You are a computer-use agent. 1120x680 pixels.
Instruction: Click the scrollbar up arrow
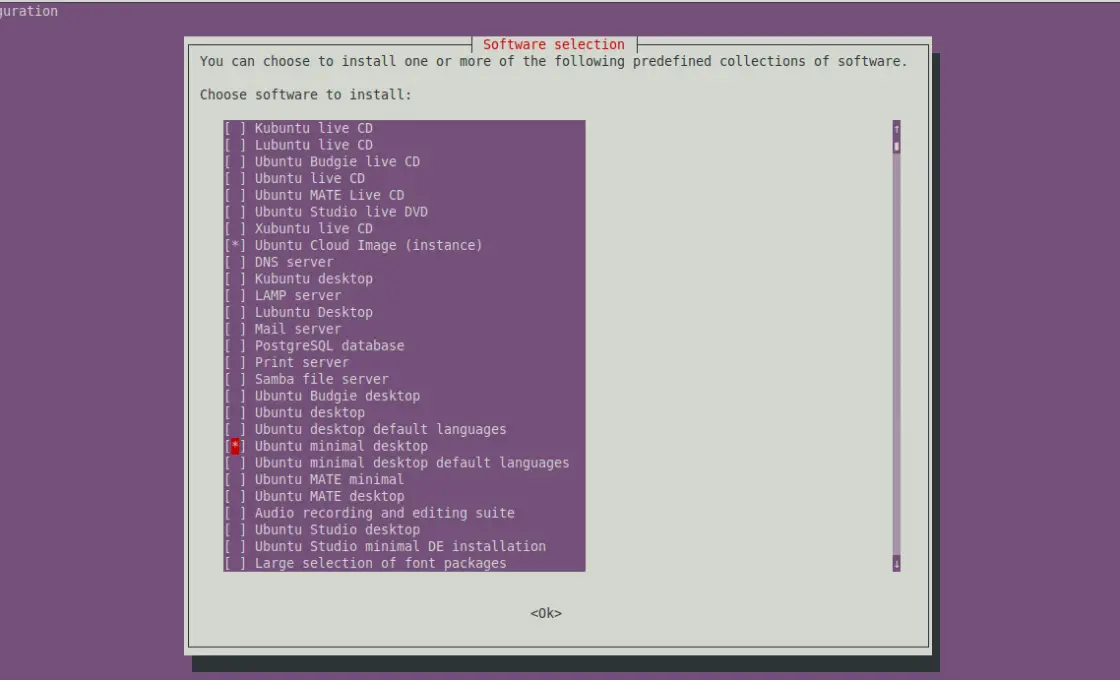[x=896, y=129]
